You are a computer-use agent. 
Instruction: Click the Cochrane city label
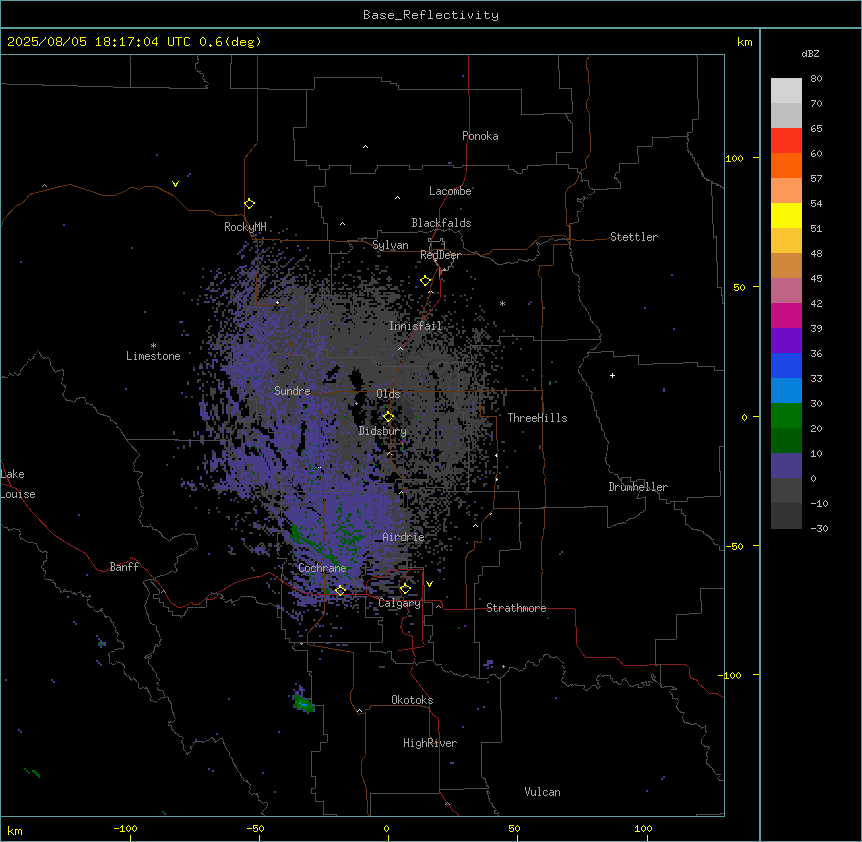[x=322, y=568]
